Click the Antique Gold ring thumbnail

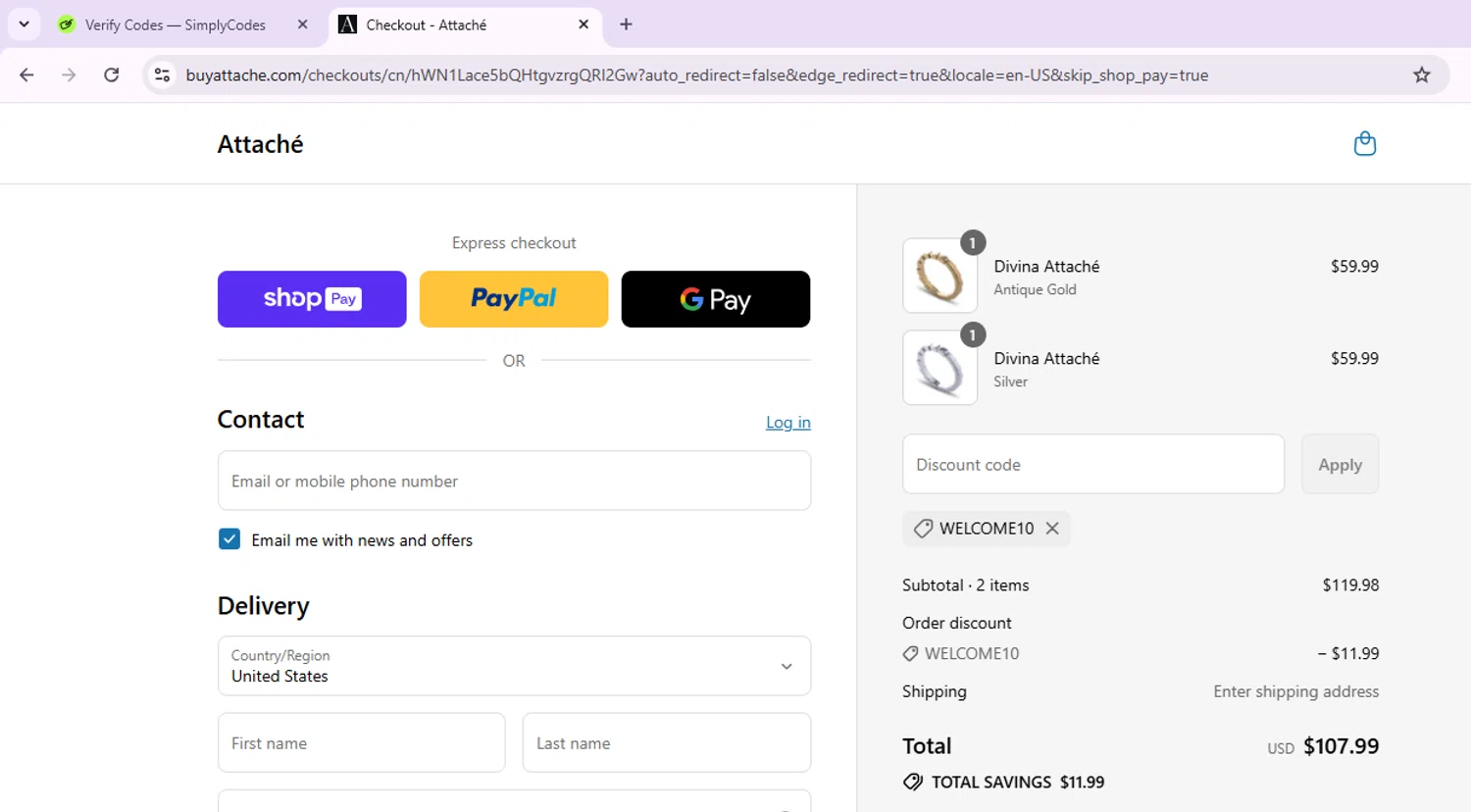point(939,276)
